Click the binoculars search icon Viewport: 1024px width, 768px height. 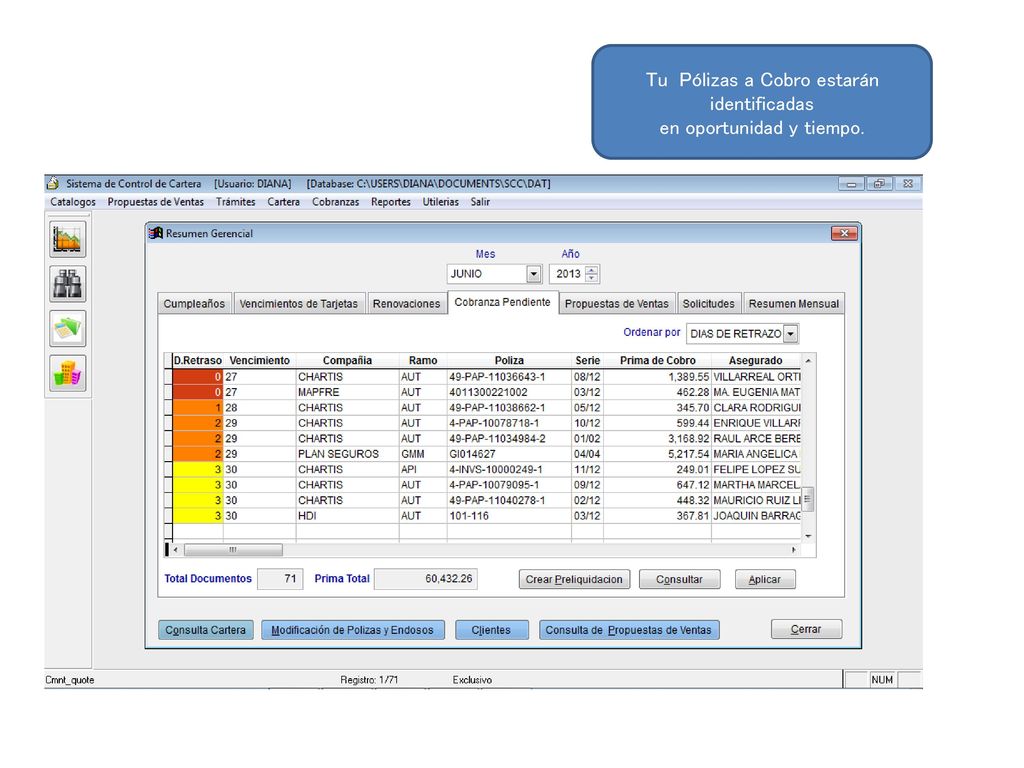pyautogui.click(x=68, y=284)
